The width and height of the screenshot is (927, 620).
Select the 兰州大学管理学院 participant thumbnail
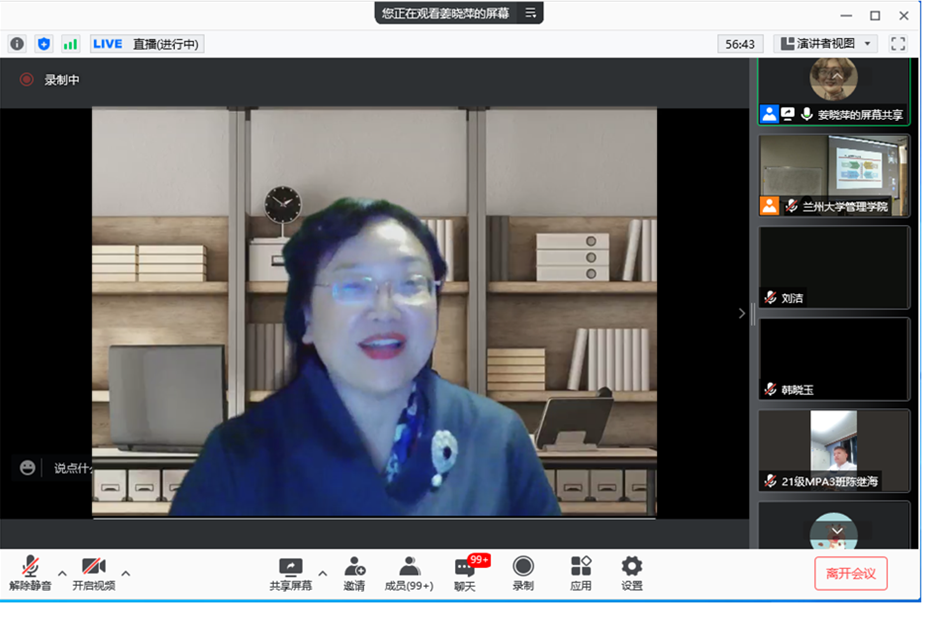pos(834,176)
